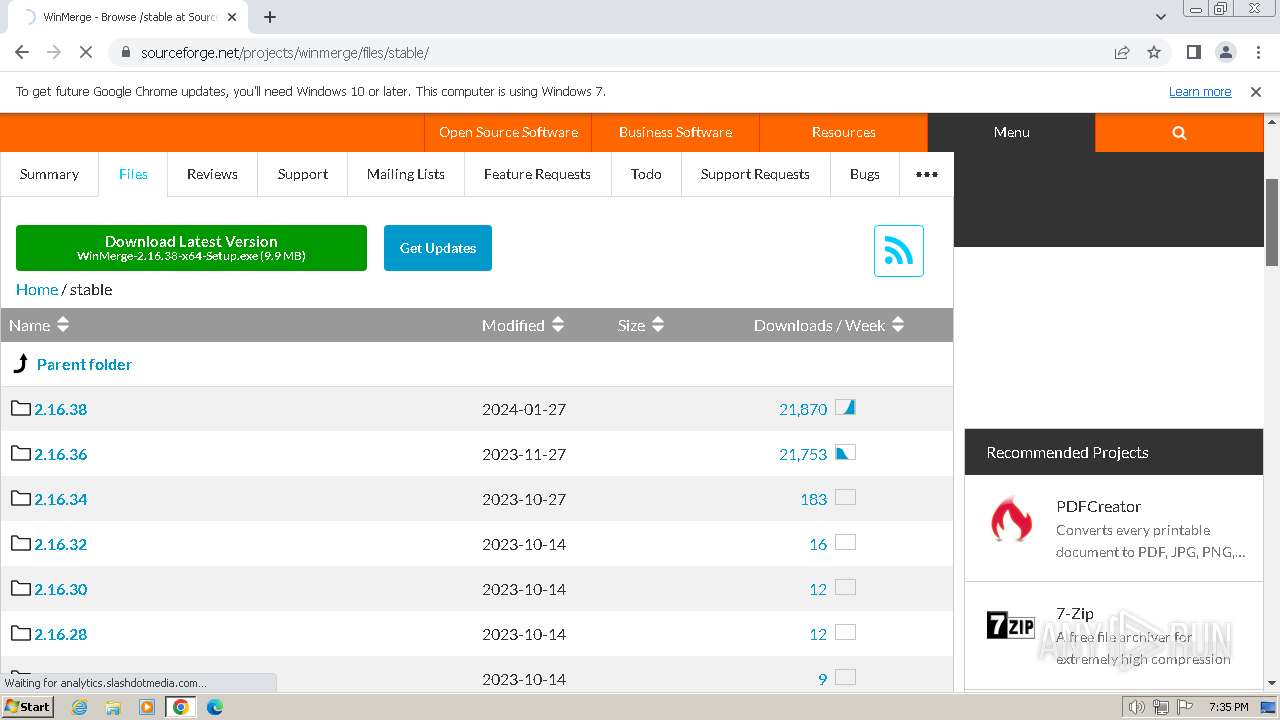View download stats chart for 2.16.38
The image size is (1280, 720).
845,407
